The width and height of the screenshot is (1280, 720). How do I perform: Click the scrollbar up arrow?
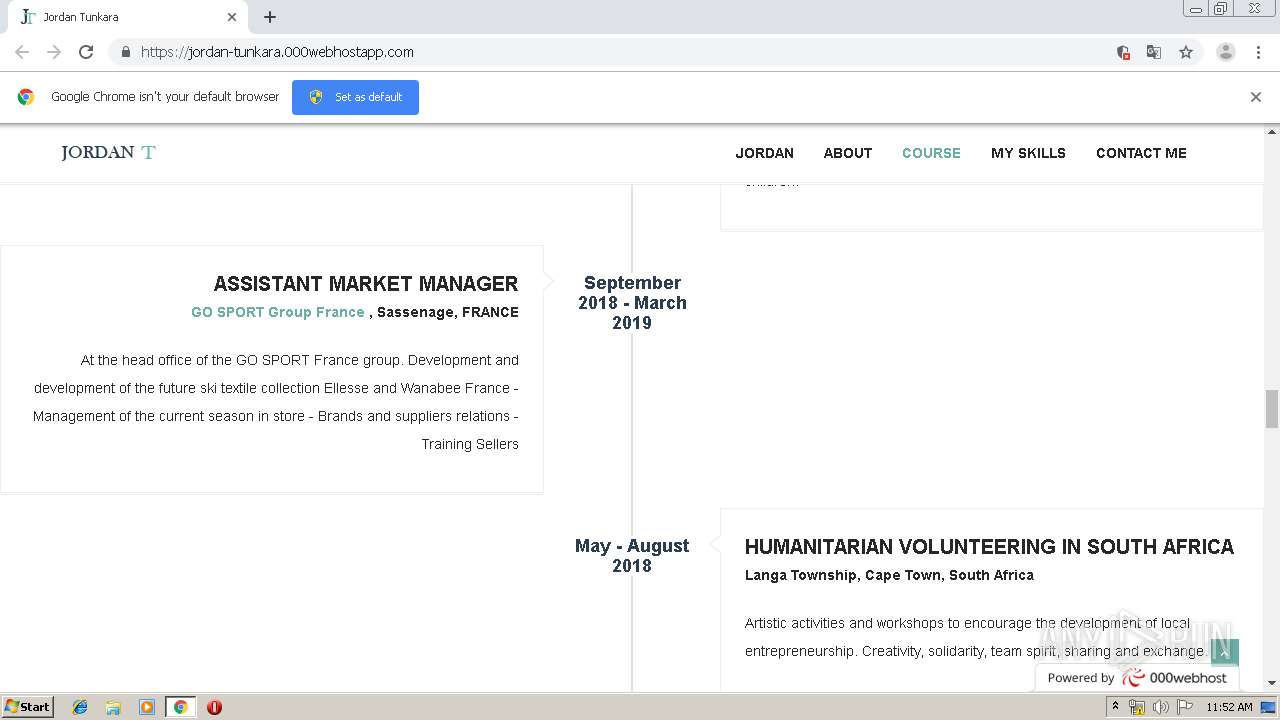(1272, 132)
